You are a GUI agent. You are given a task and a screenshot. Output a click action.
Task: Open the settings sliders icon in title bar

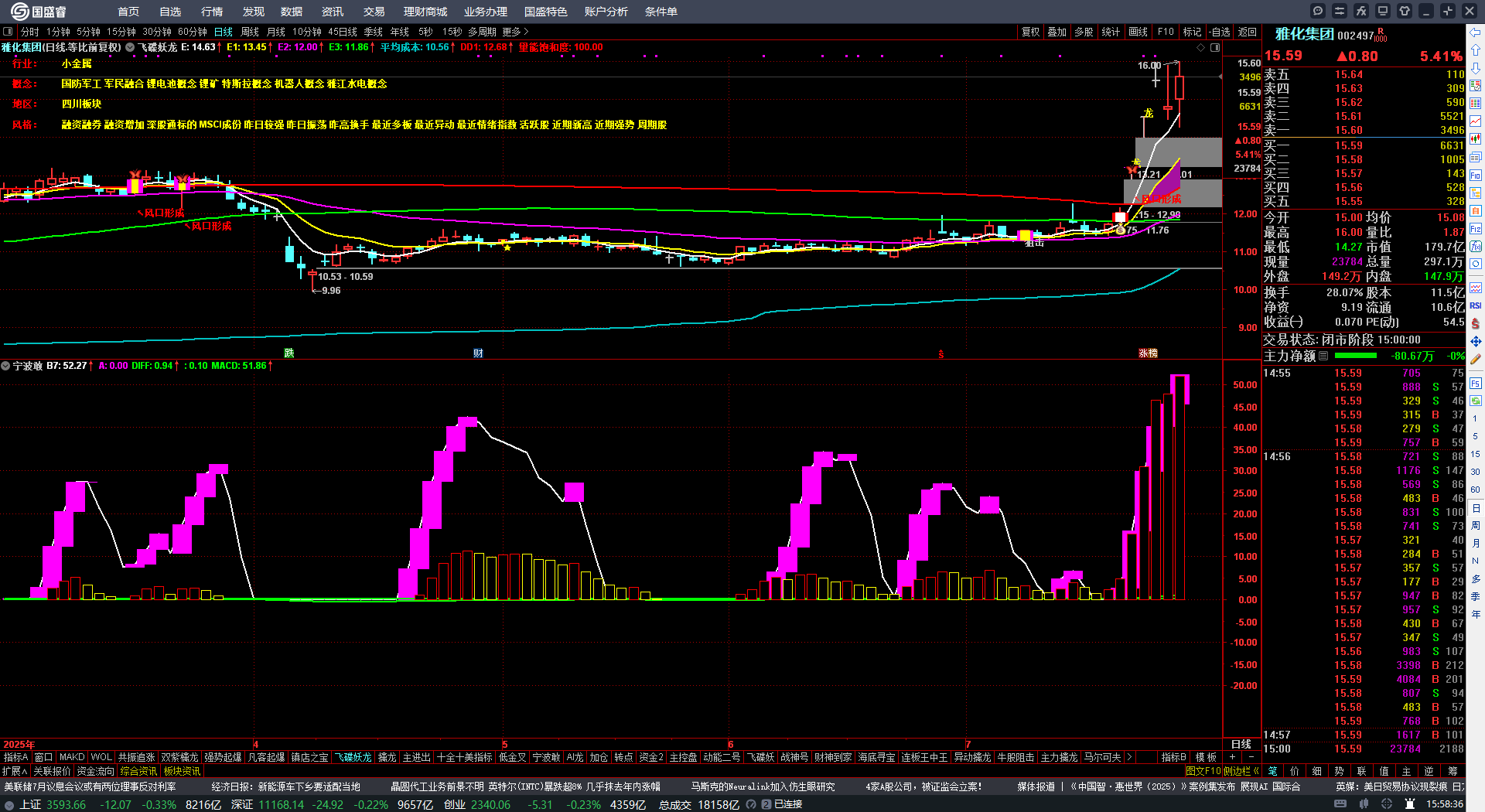[1340, 11]
